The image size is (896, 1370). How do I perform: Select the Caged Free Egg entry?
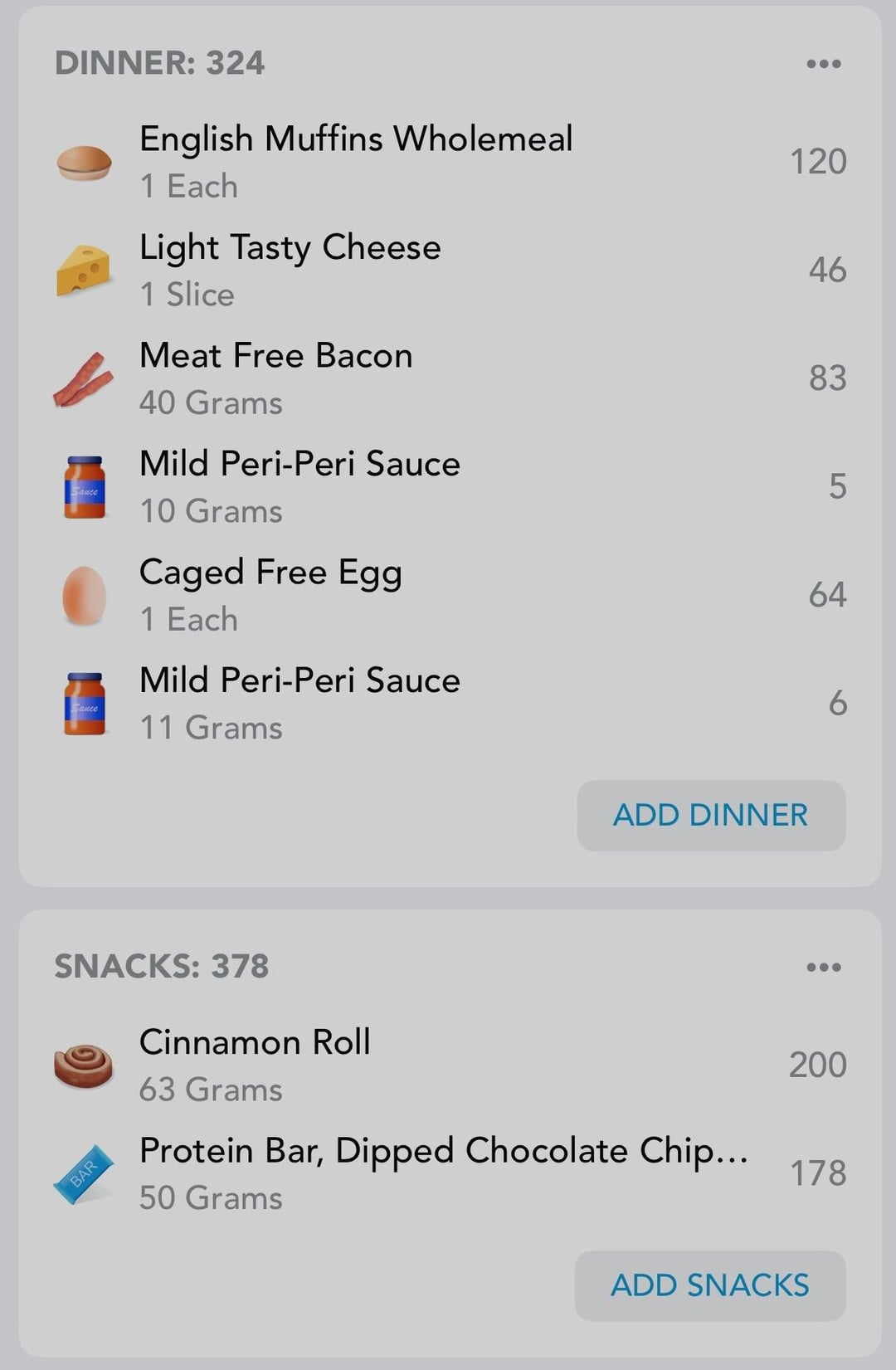[450, 596]
